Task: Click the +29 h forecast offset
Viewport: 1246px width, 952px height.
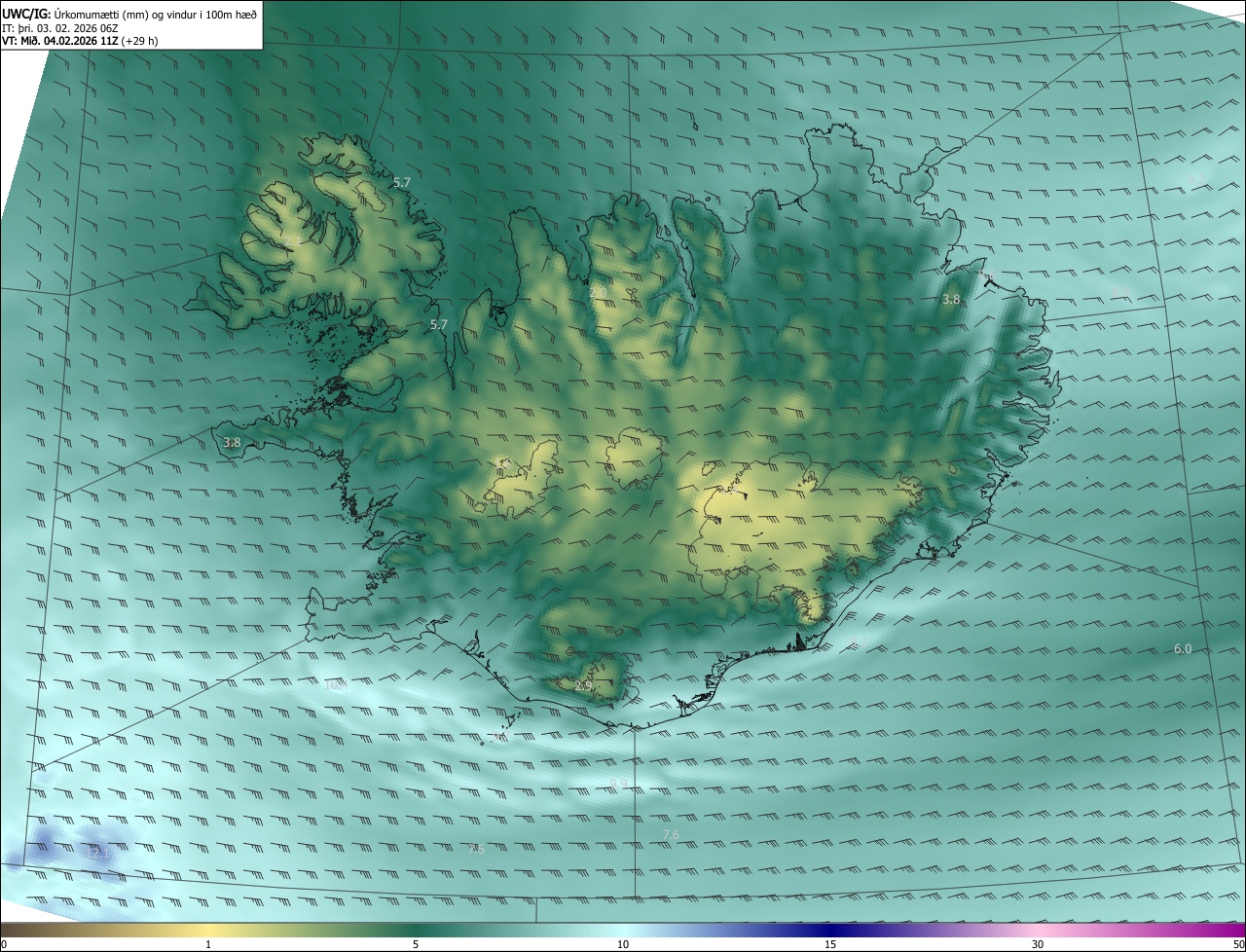Action: tap(140, 41)
